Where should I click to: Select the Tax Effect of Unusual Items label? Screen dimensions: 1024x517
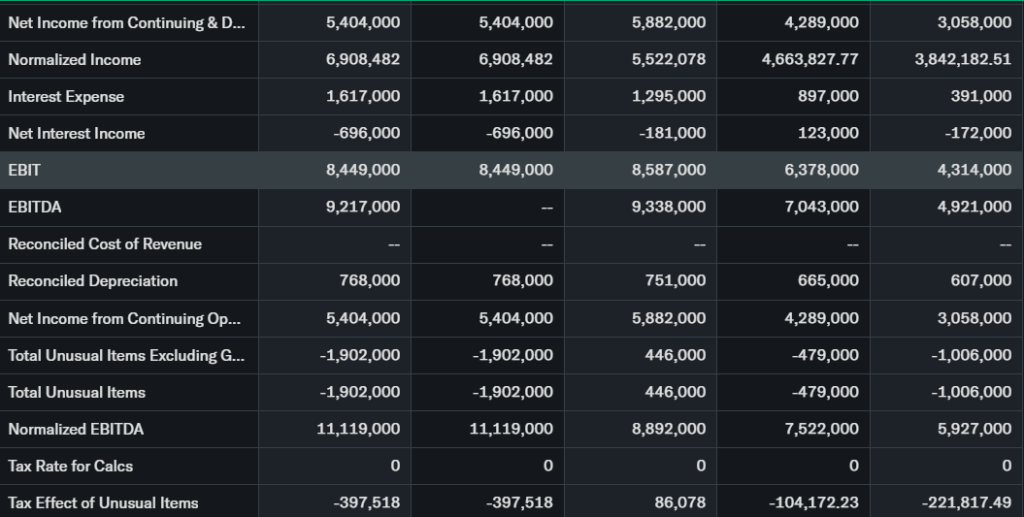[x=103, y=503]
